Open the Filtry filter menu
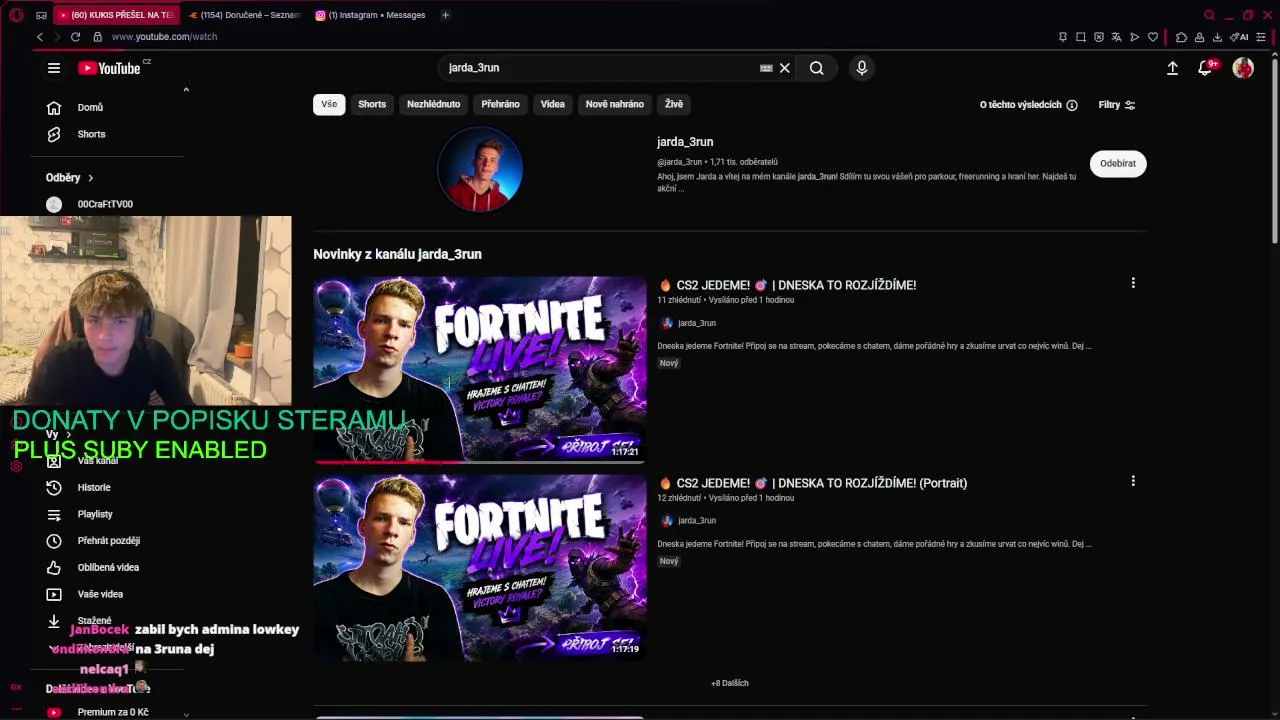The width and height of the screenshot is (1280, 720). [x=1117, y=105]
